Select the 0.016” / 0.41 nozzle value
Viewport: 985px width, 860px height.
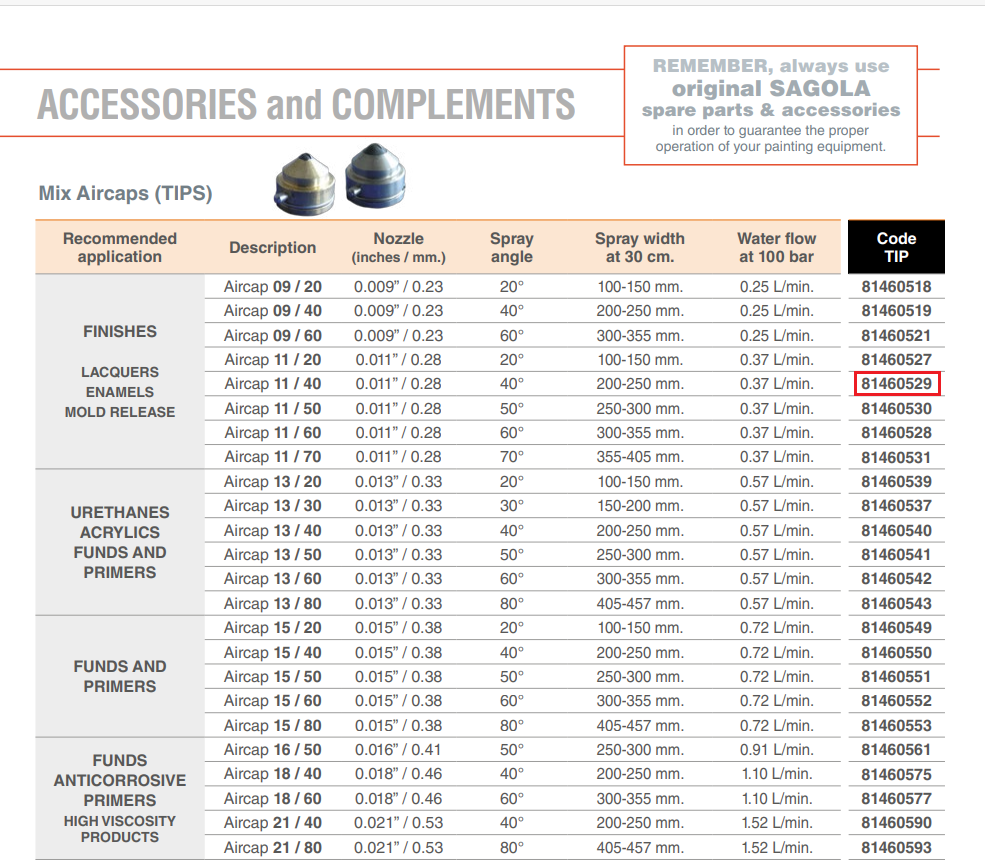[x=398, y=749]
